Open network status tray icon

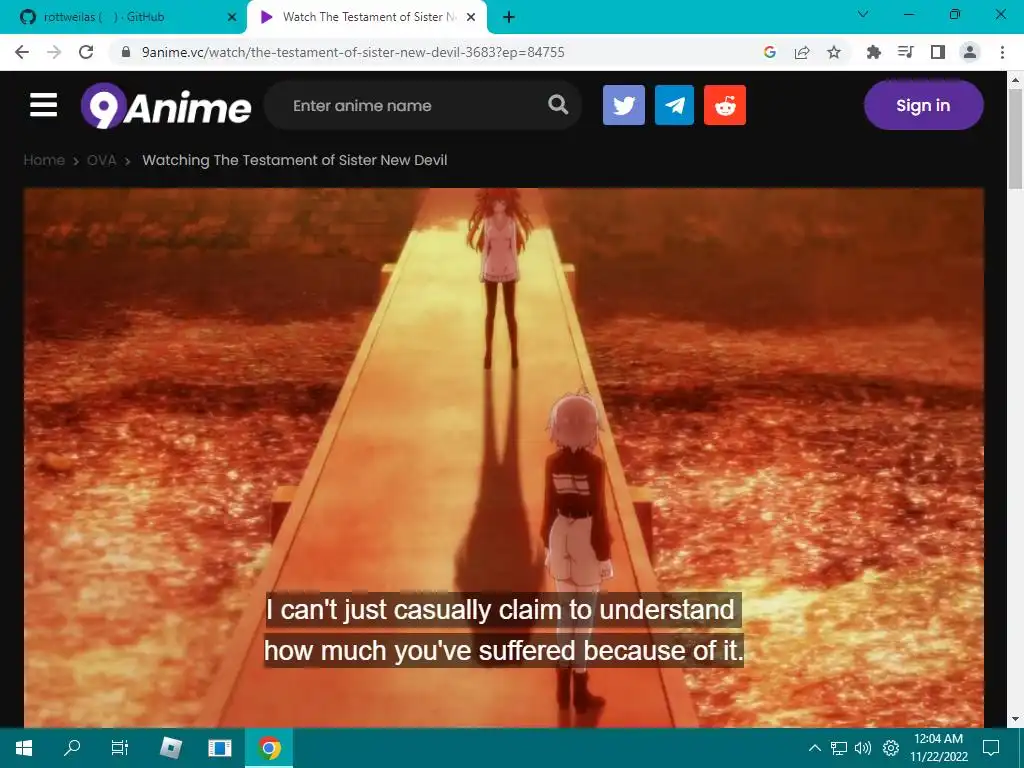[839, 748]
